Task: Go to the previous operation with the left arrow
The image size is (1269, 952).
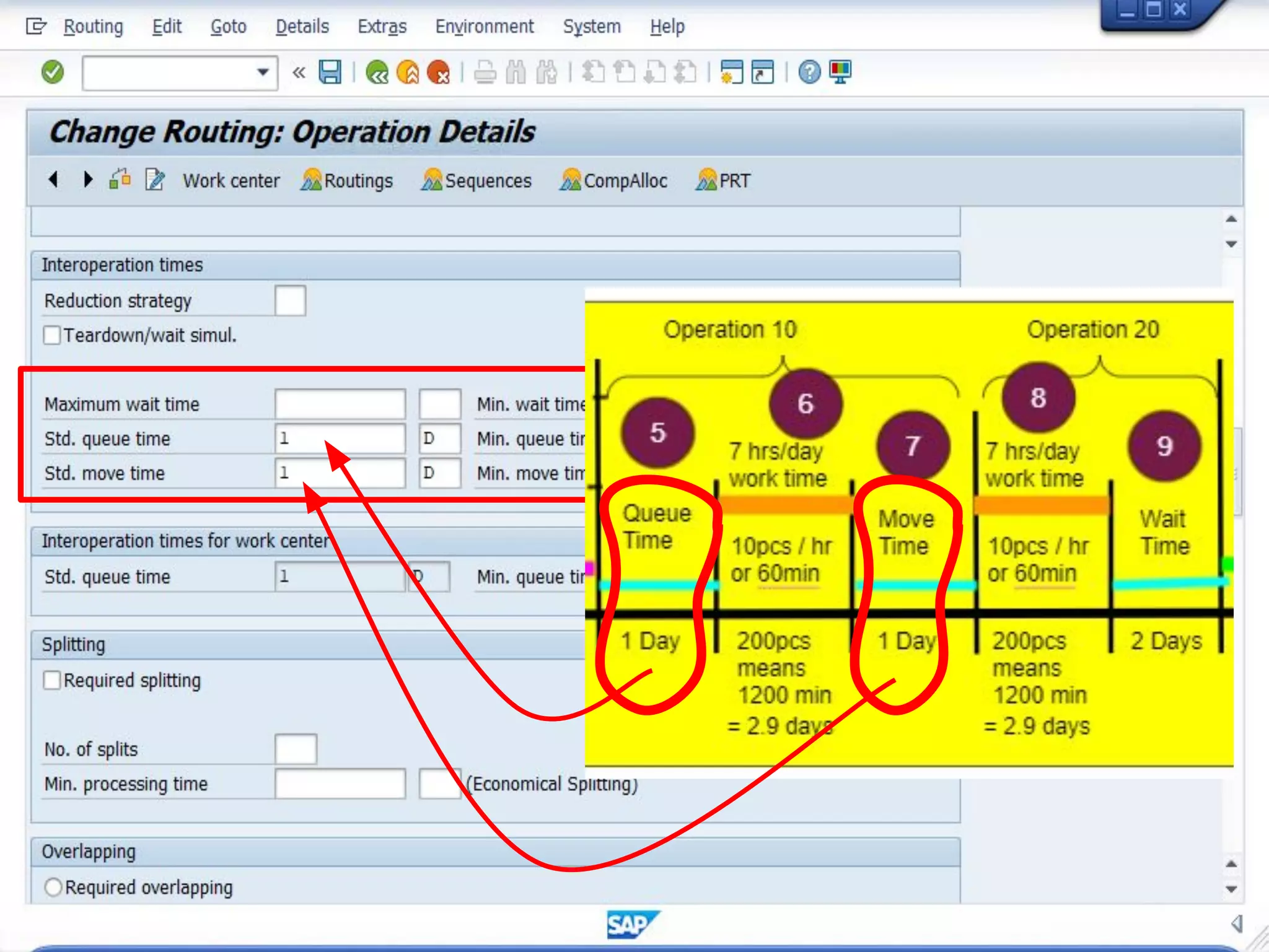Action: click(54, 180)
